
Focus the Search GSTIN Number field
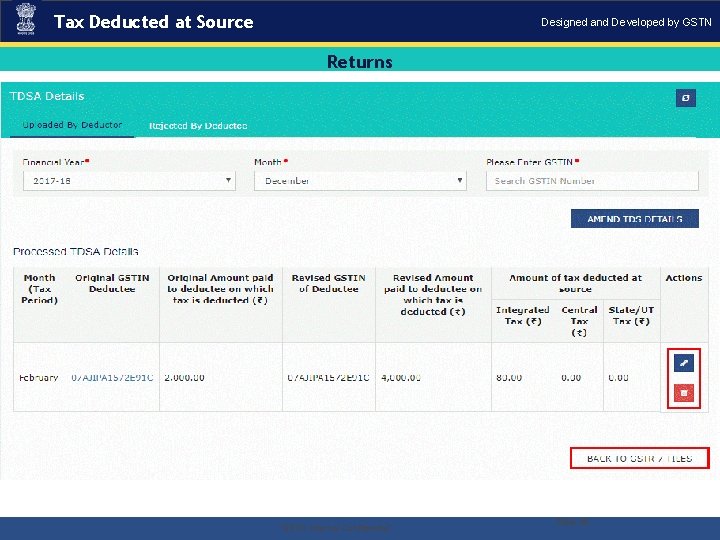[x=592, y=180]
